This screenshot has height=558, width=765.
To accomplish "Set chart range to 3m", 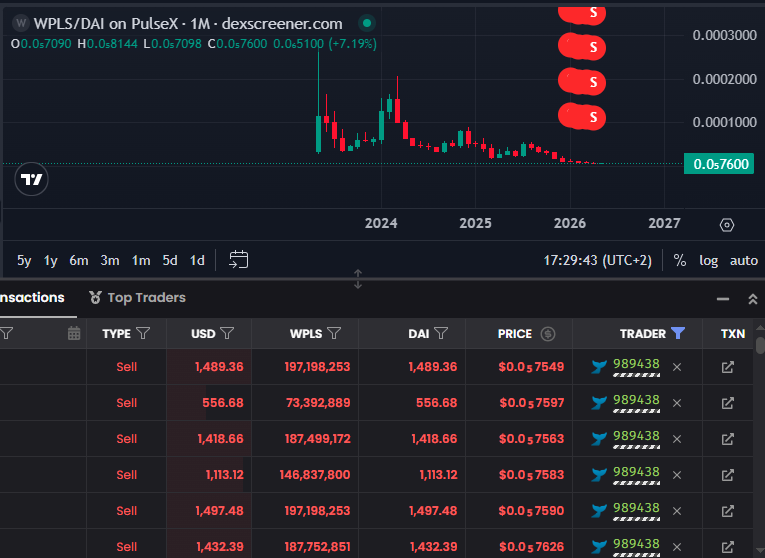I will (110, 260).
